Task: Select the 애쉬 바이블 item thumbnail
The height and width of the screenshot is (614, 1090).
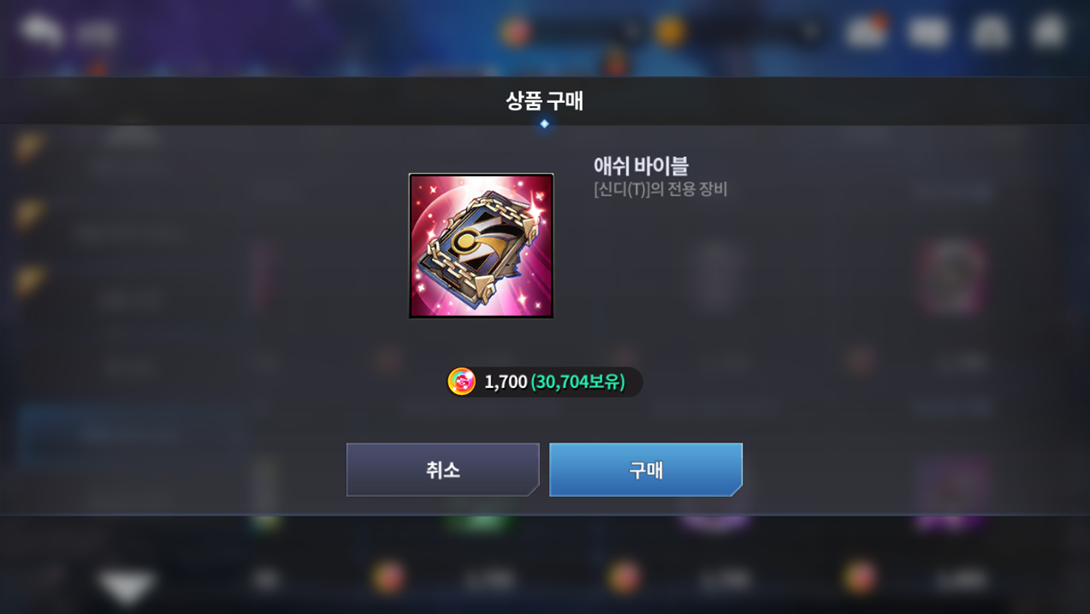Action: (x=481, y=245)
